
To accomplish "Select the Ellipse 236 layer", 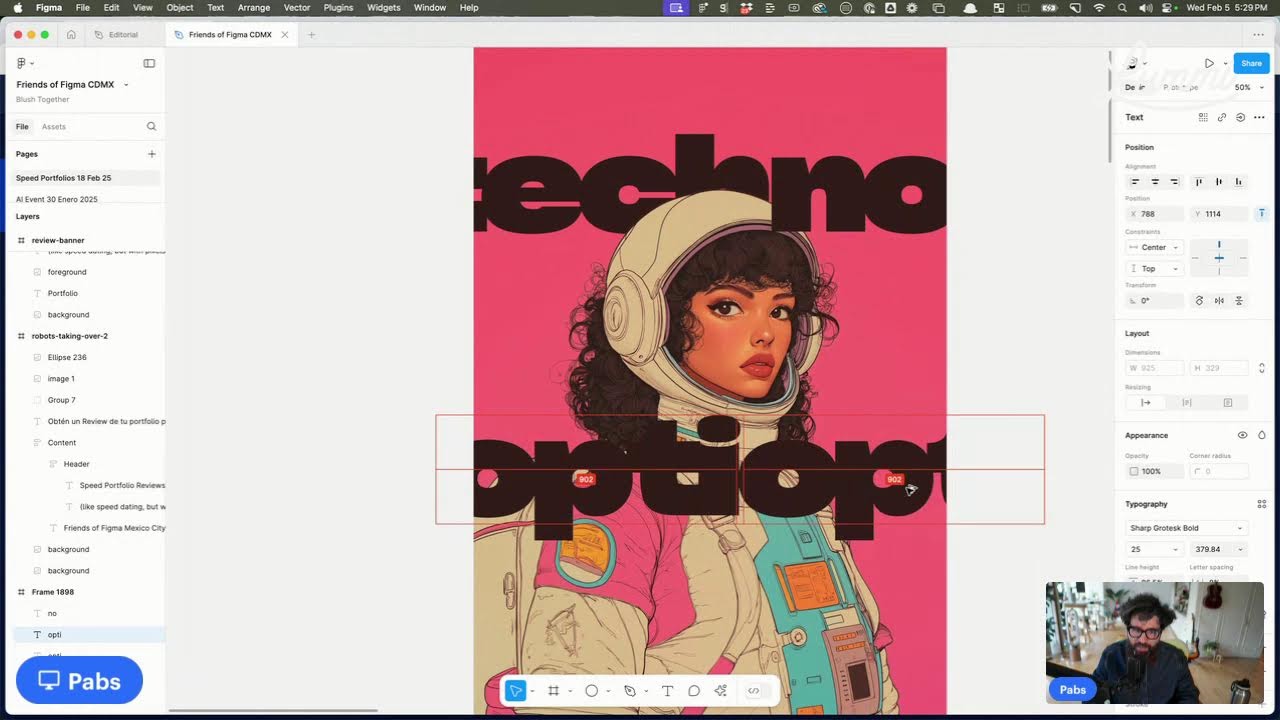I will [x=67, y=357].
